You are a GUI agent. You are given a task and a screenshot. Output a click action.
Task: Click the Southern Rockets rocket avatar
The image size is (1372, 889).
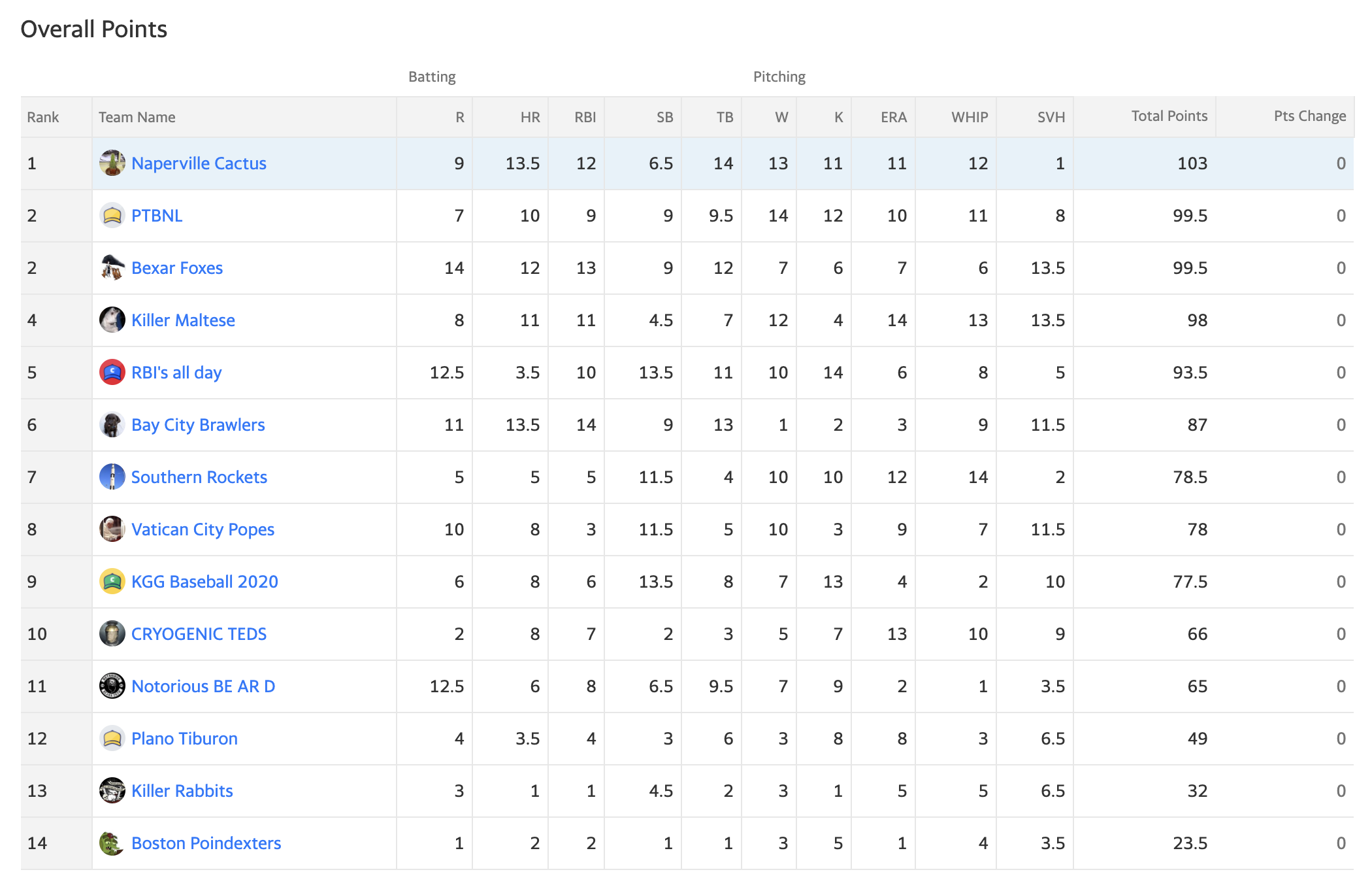coord(112,477)
